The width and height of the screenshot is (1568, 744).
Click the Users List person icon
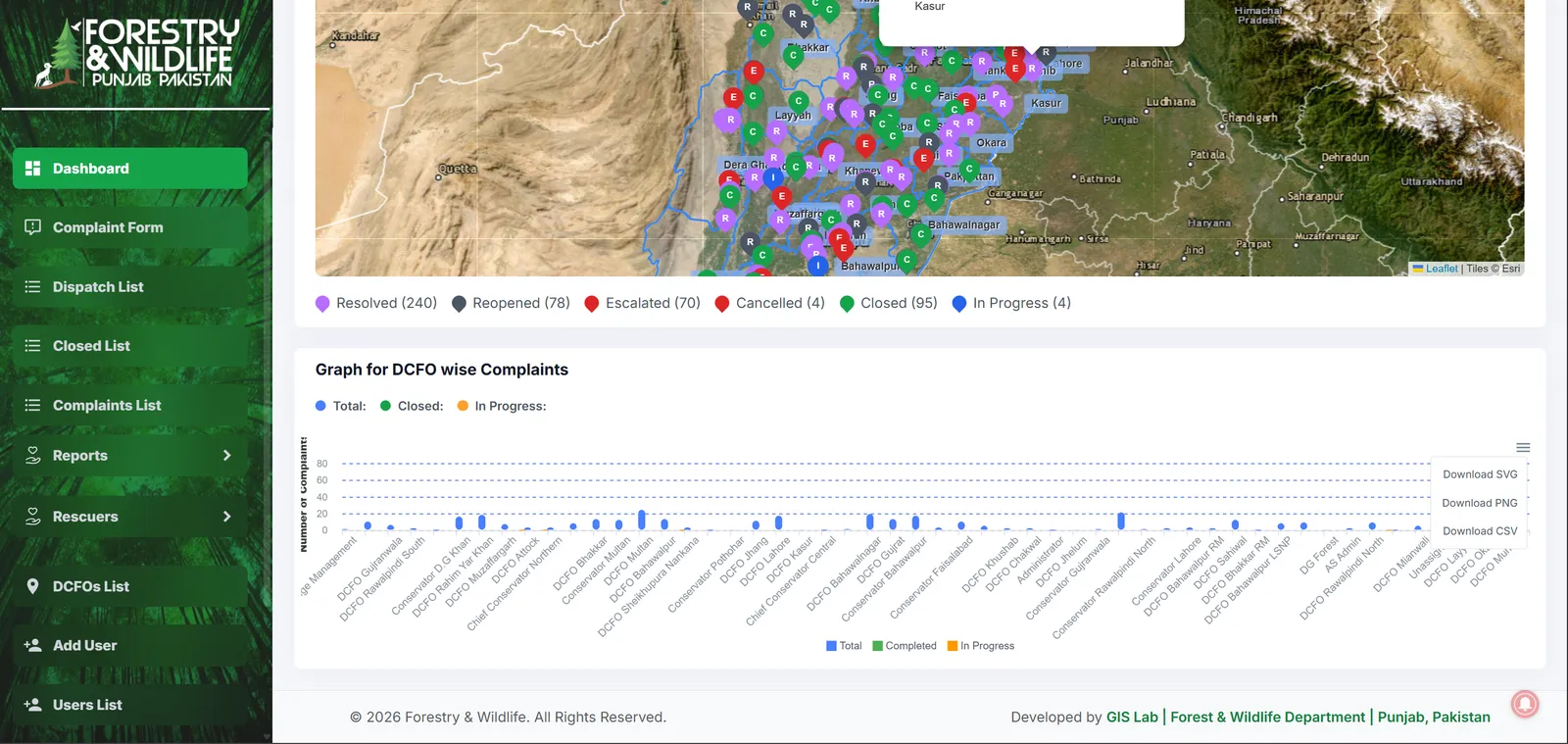pyautogui.click(x=32, y=705)
